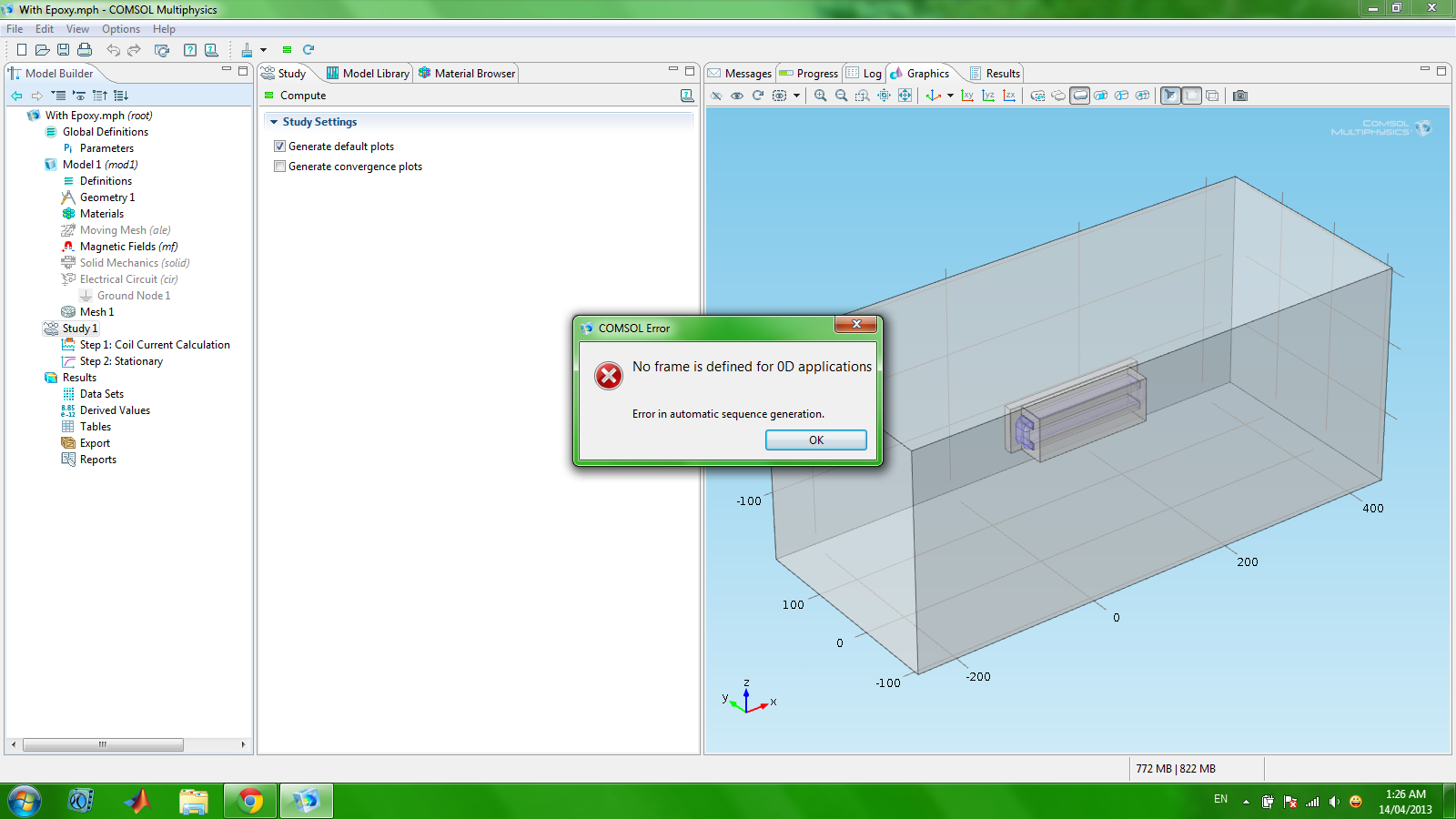Switch to the XY view
The image size is (1456, 819).
point(967,96)
